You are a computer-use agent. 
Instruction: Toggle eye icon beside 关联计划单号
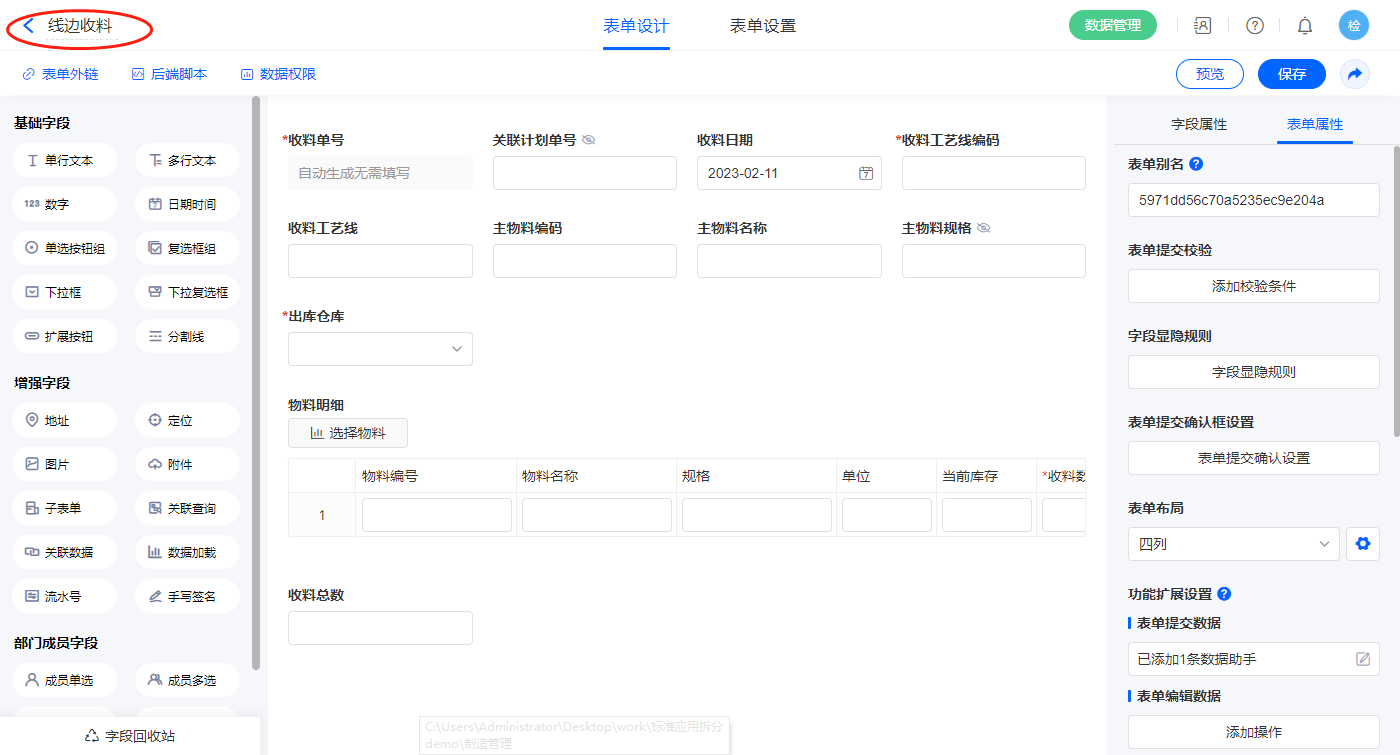[x=589, y=140]
